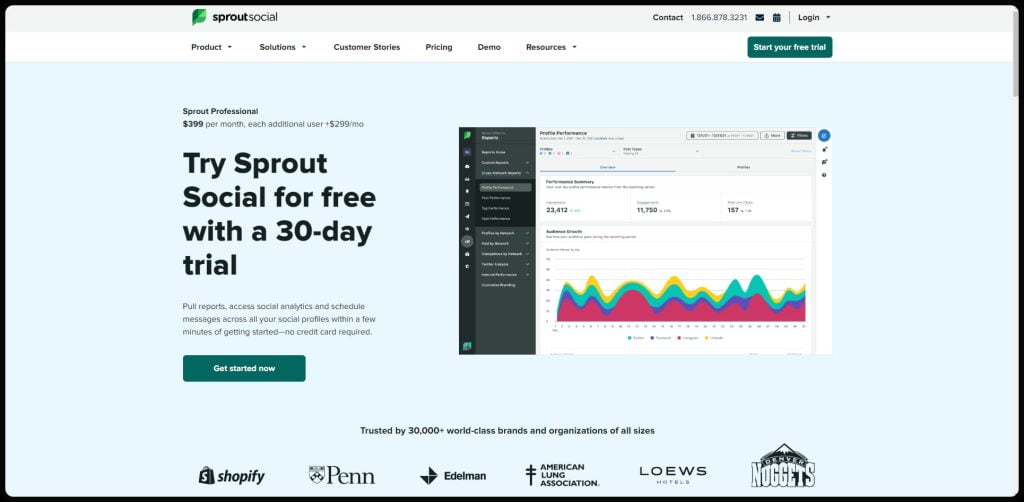
Task: Click the Instagram legend swatch in chart
Action: click(x=680, y=338)
